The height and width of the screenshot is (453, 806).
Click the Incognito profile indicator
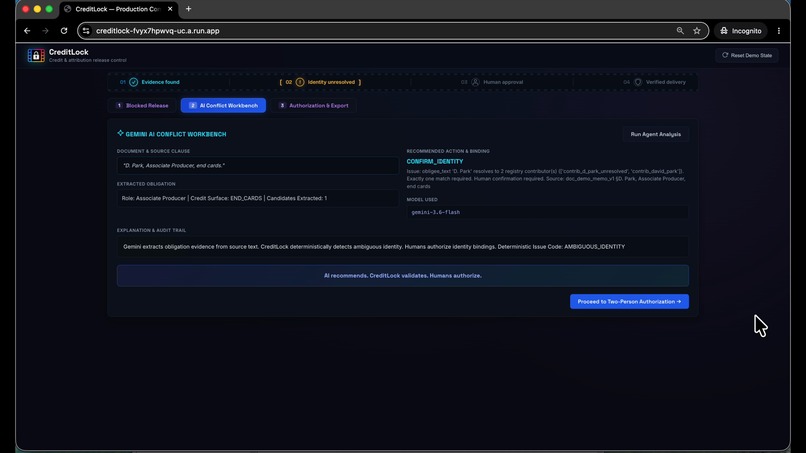point(741,31)
